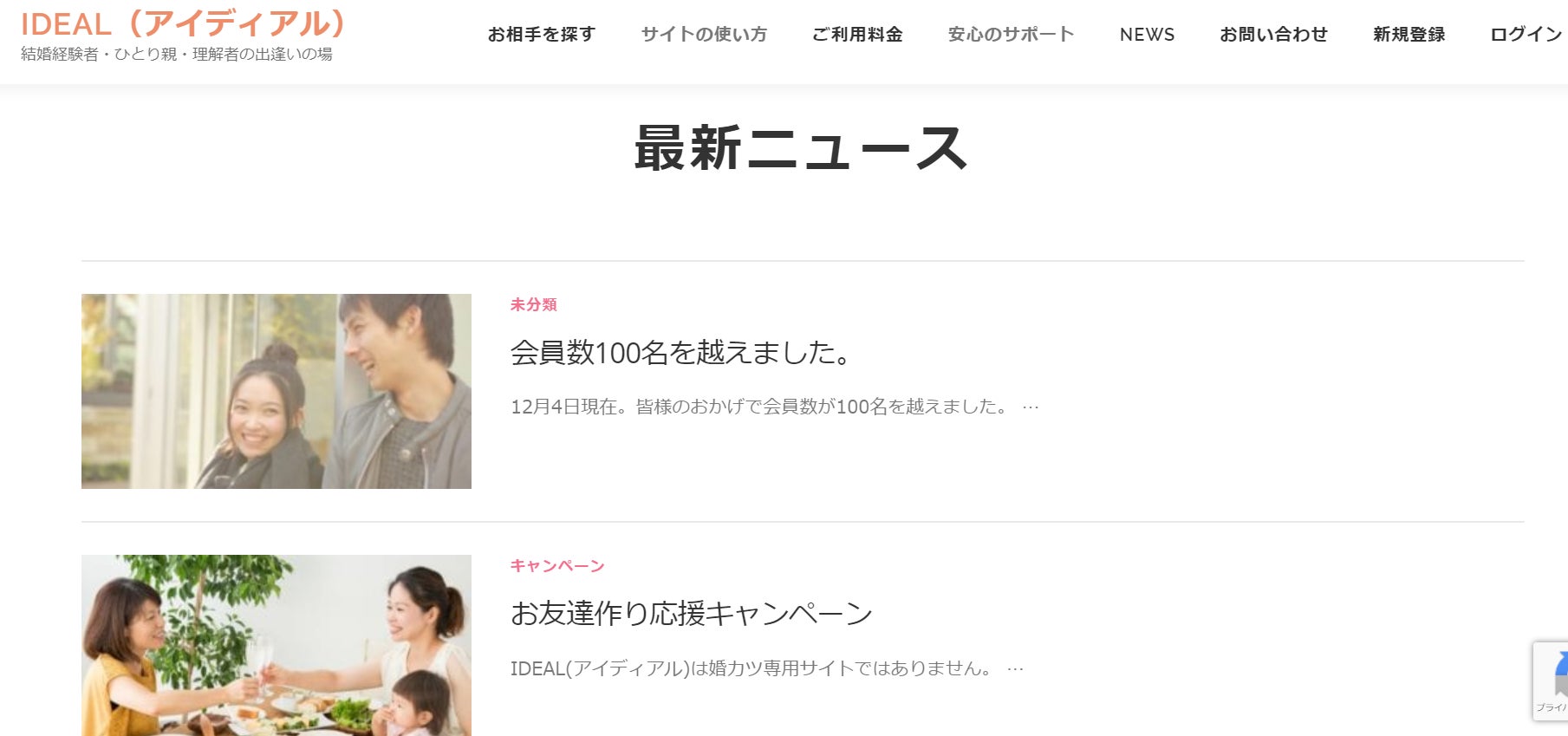Open the IDEAL(アイディアル) site logo
Viewport: 1568px width, 736px height.
click(x=182, y=23)
